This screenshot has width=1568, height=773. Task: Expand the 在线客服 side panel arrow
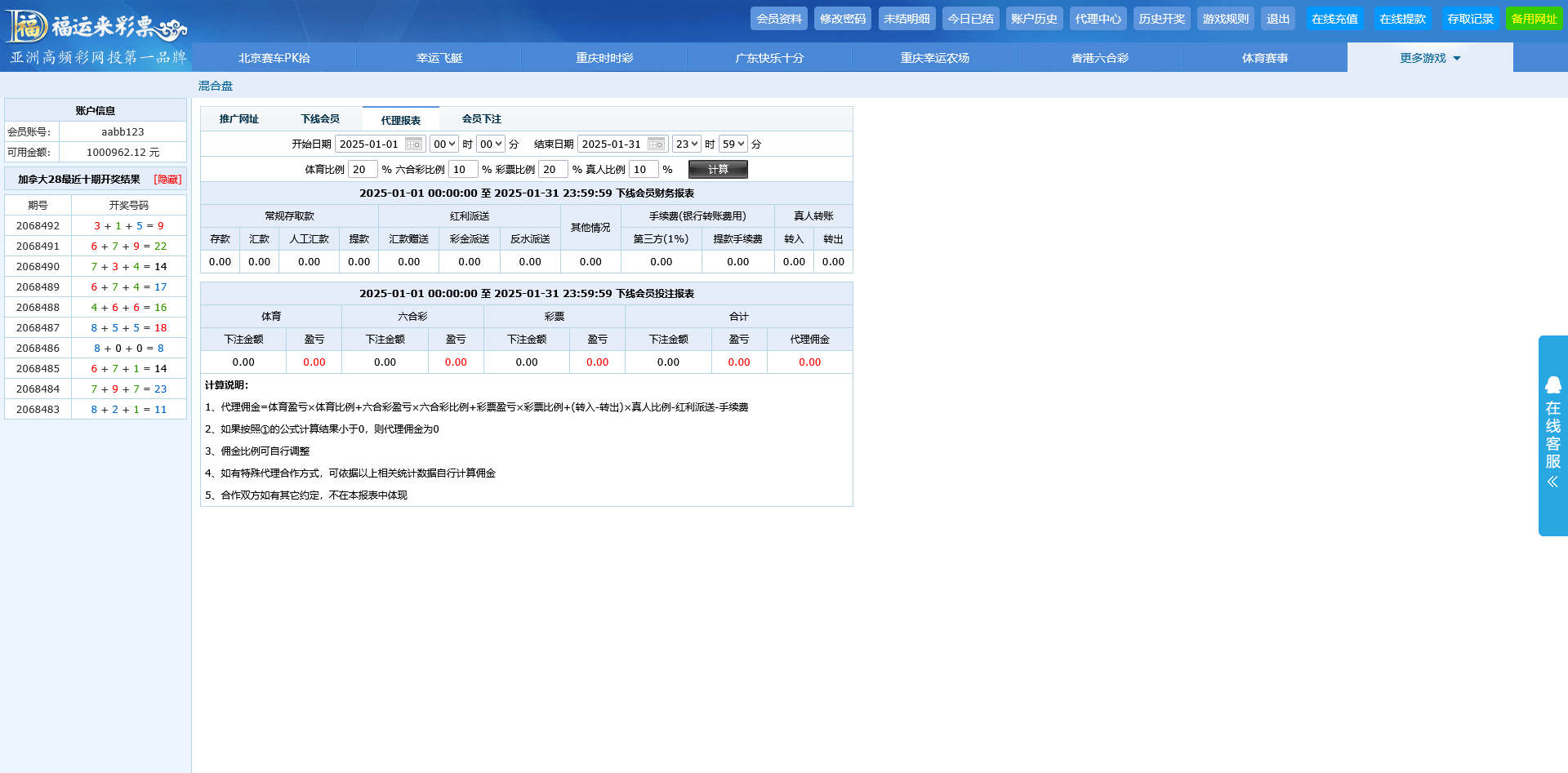click(x=1552, y=482)
